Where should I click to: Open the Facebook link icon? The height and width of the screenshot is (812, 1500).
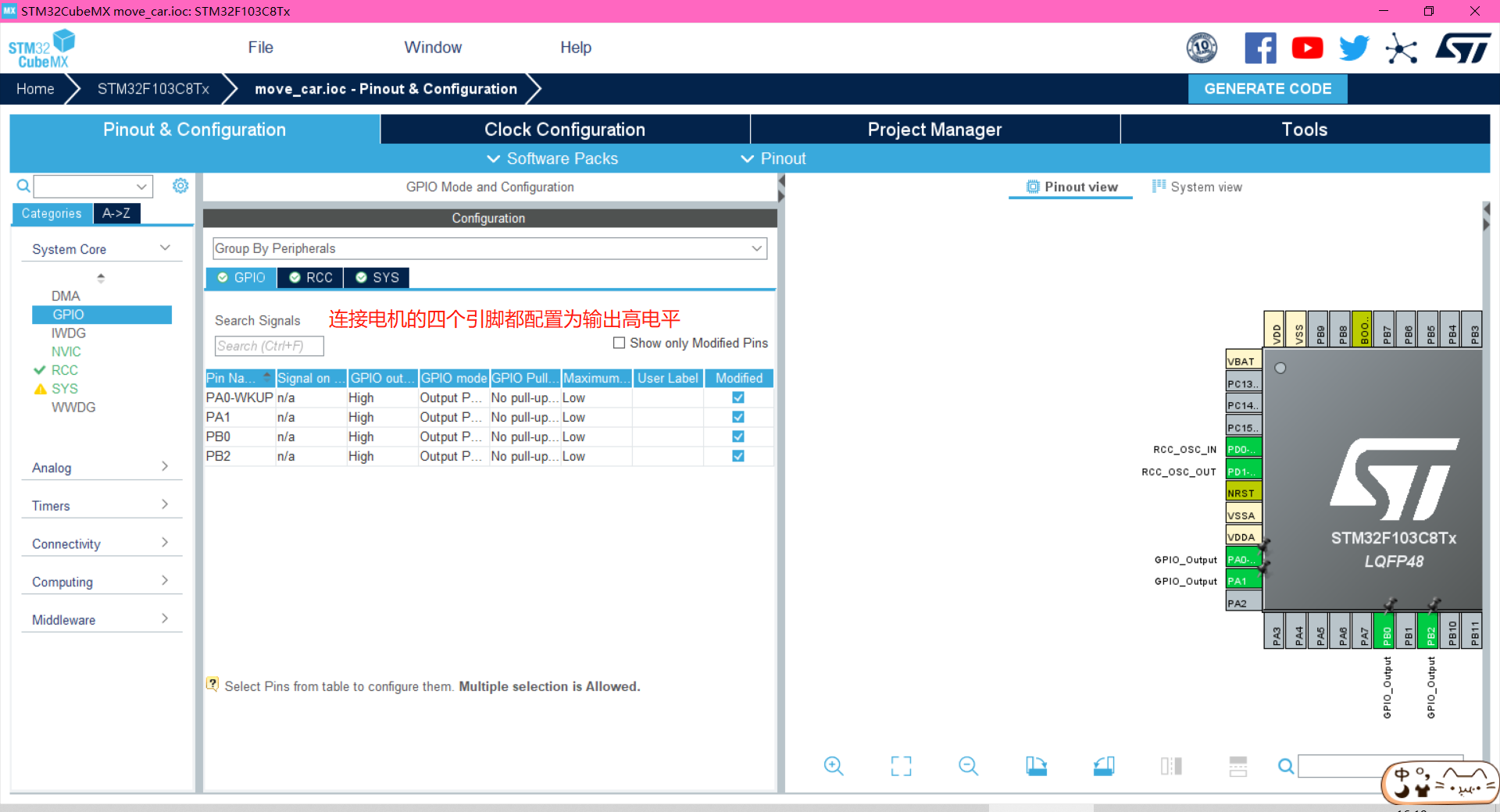point(1260,48)
